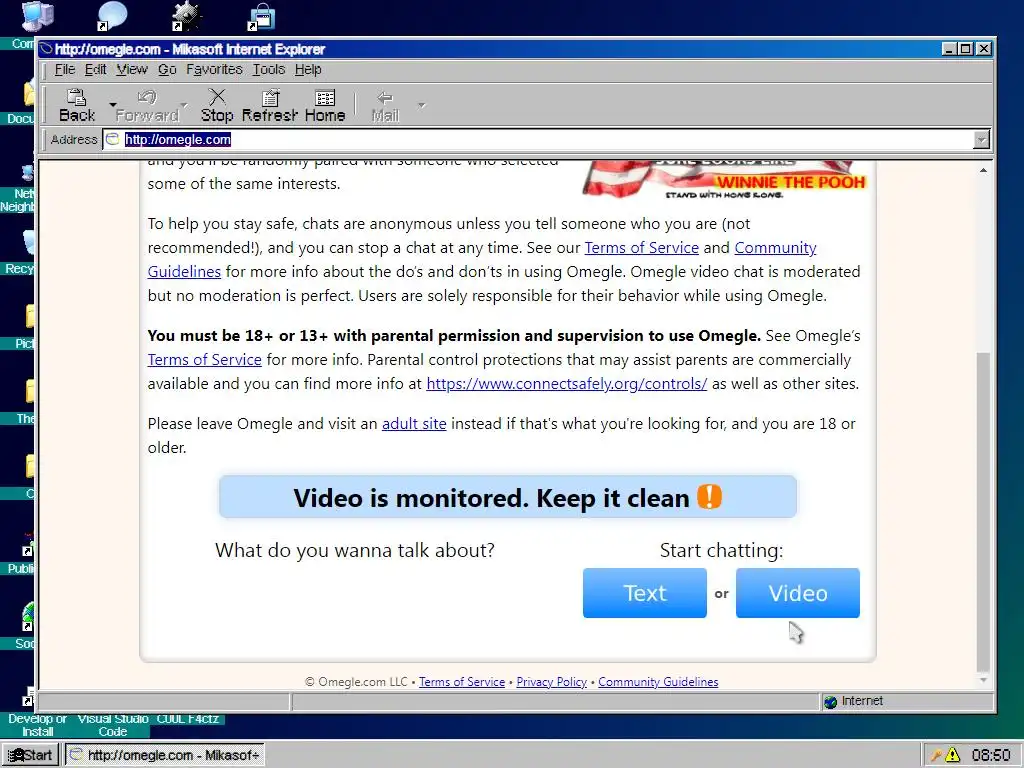Click the 'Video is monitored. Keep it clean' banner
Screen dimensions: 1024x768
pos(507,497)
